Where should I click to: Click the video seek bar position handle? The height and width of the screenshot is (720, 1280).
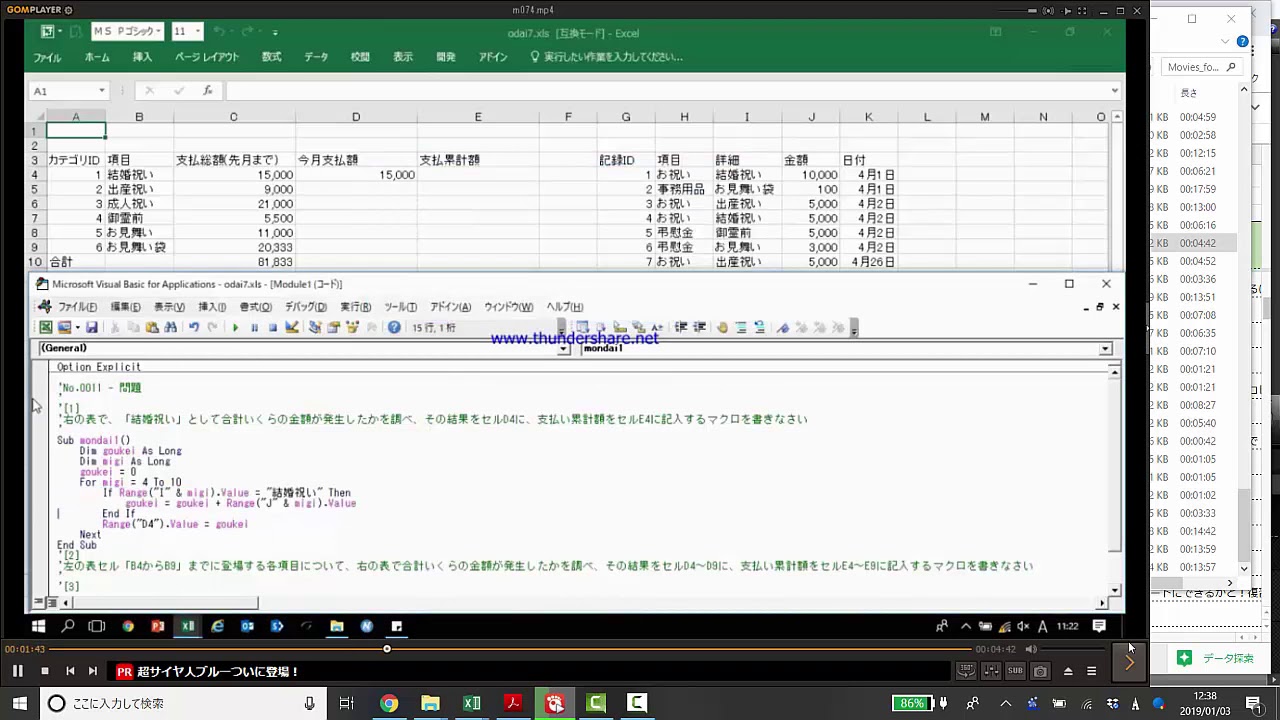click(x=387, y=649)
